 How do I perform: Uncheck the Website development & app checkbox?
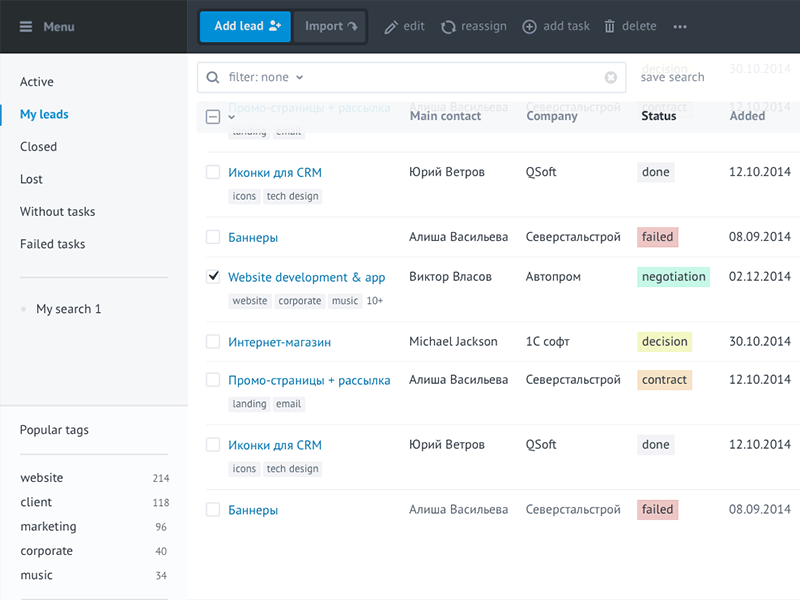tap(213, 277)
